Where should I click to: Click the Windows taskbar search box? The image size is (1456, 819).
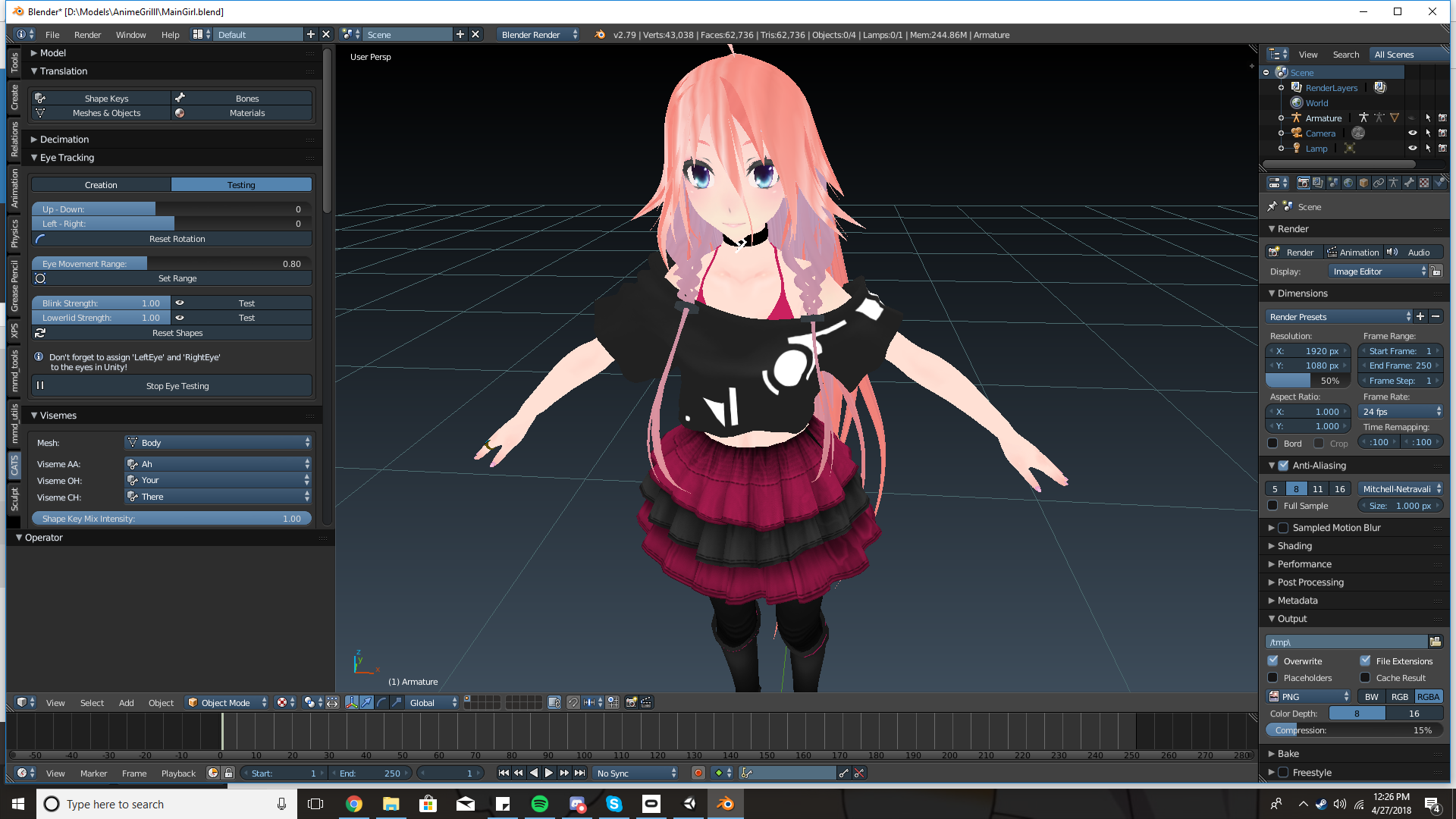167,804
